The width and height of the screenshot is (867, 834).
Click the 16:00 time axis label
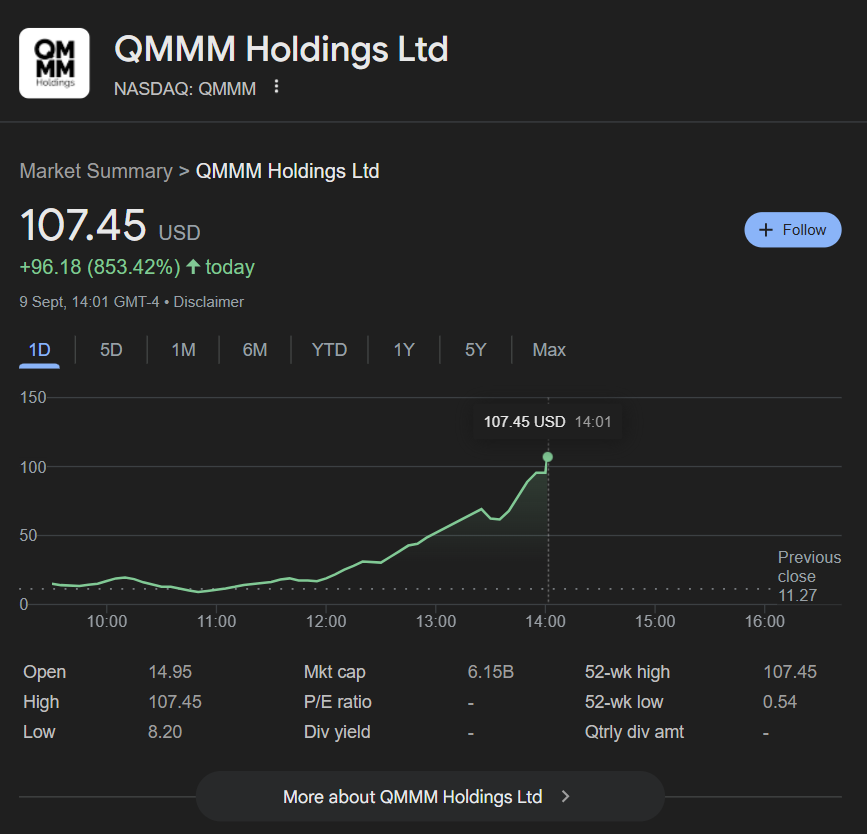click(765, 621)
